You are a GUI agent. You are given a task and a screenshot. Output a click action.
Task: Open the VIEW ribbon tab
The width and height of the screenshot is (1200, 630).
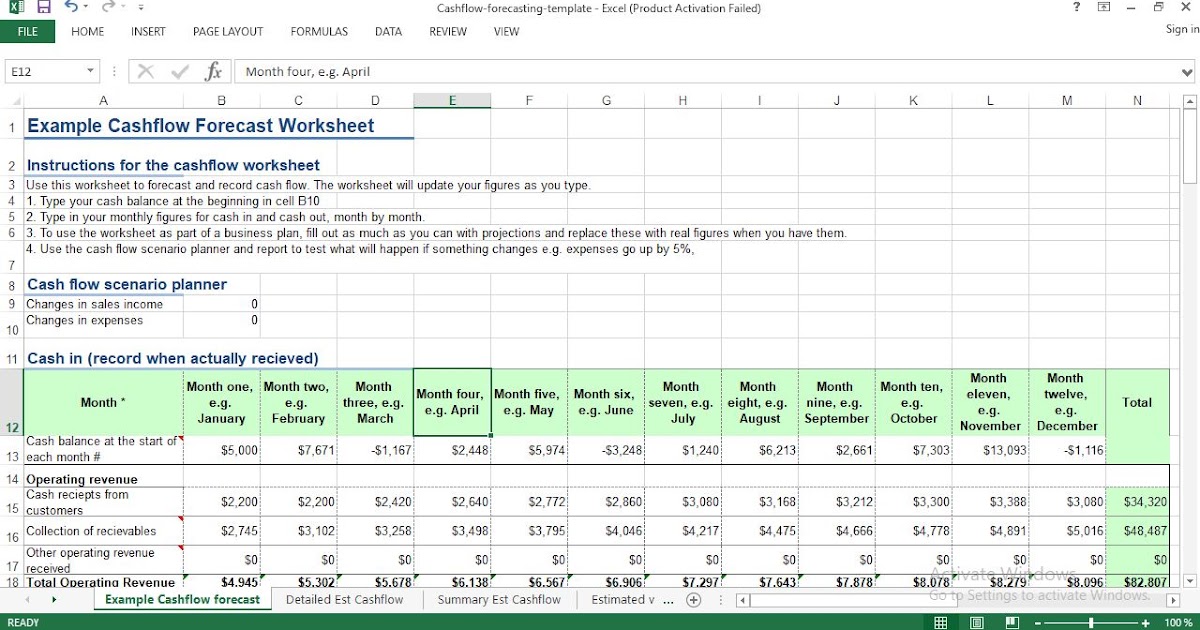coord(506,32)
